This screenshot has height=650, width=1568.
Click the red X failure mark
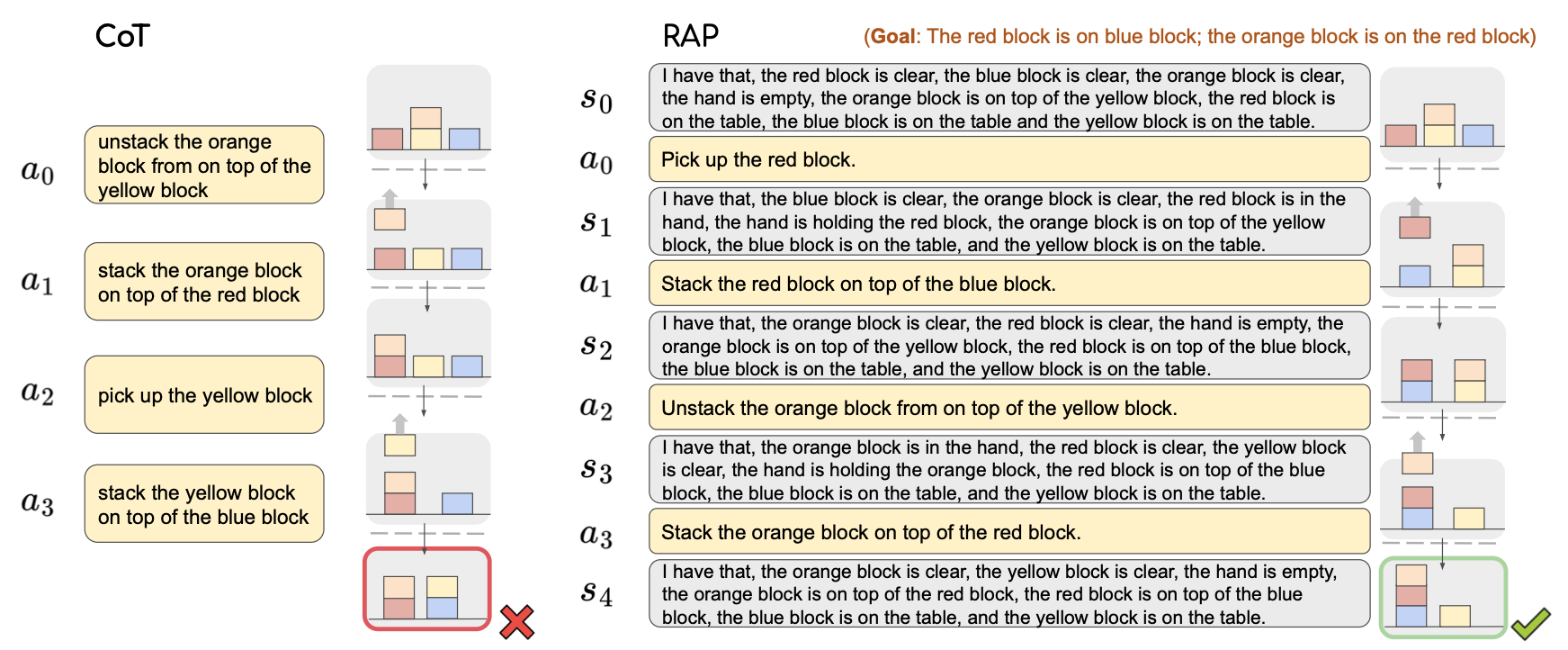pos(516,622)
